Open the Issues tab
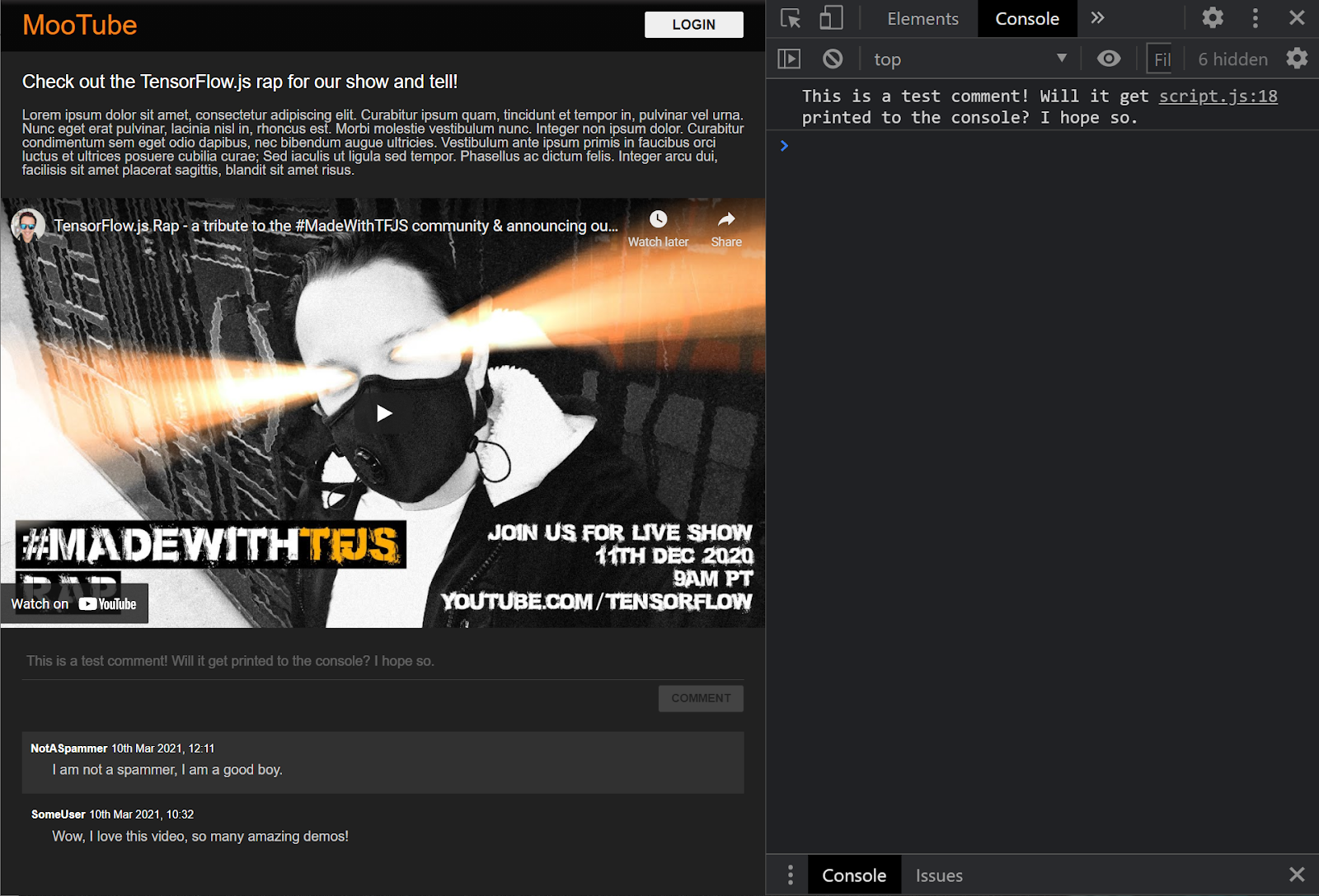Viewport: 1319px width, 896px height. (x=939, y=875)
